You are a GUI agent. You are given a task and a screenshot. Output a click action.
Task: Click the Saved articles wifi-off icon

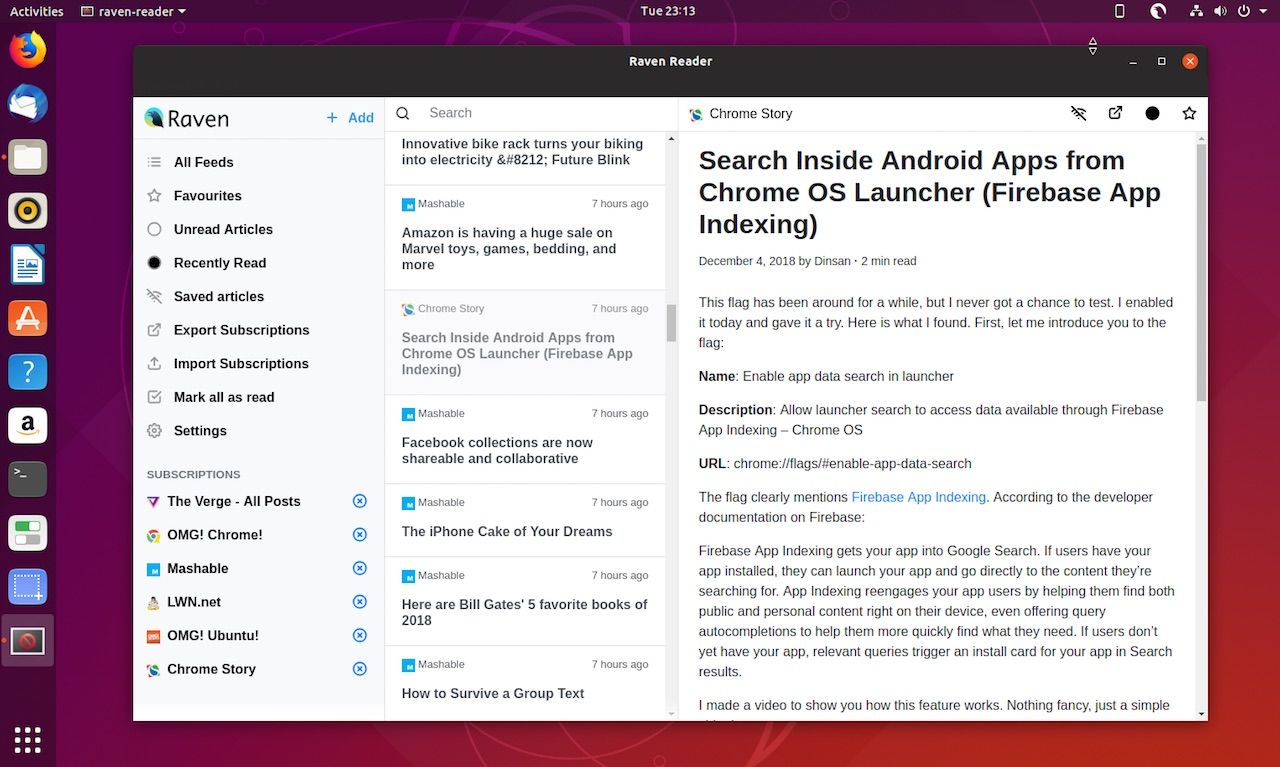click(154, 296)
